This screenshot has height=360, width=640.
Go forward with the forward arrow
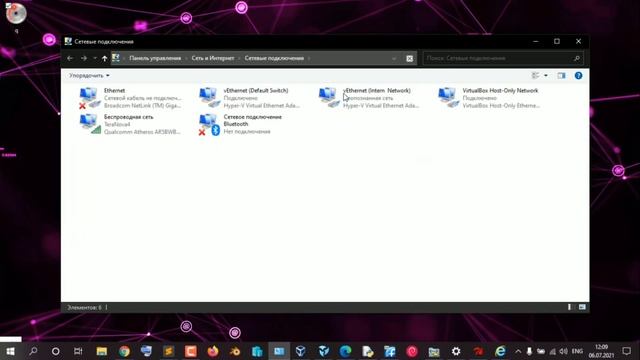[x=84, y=58]
